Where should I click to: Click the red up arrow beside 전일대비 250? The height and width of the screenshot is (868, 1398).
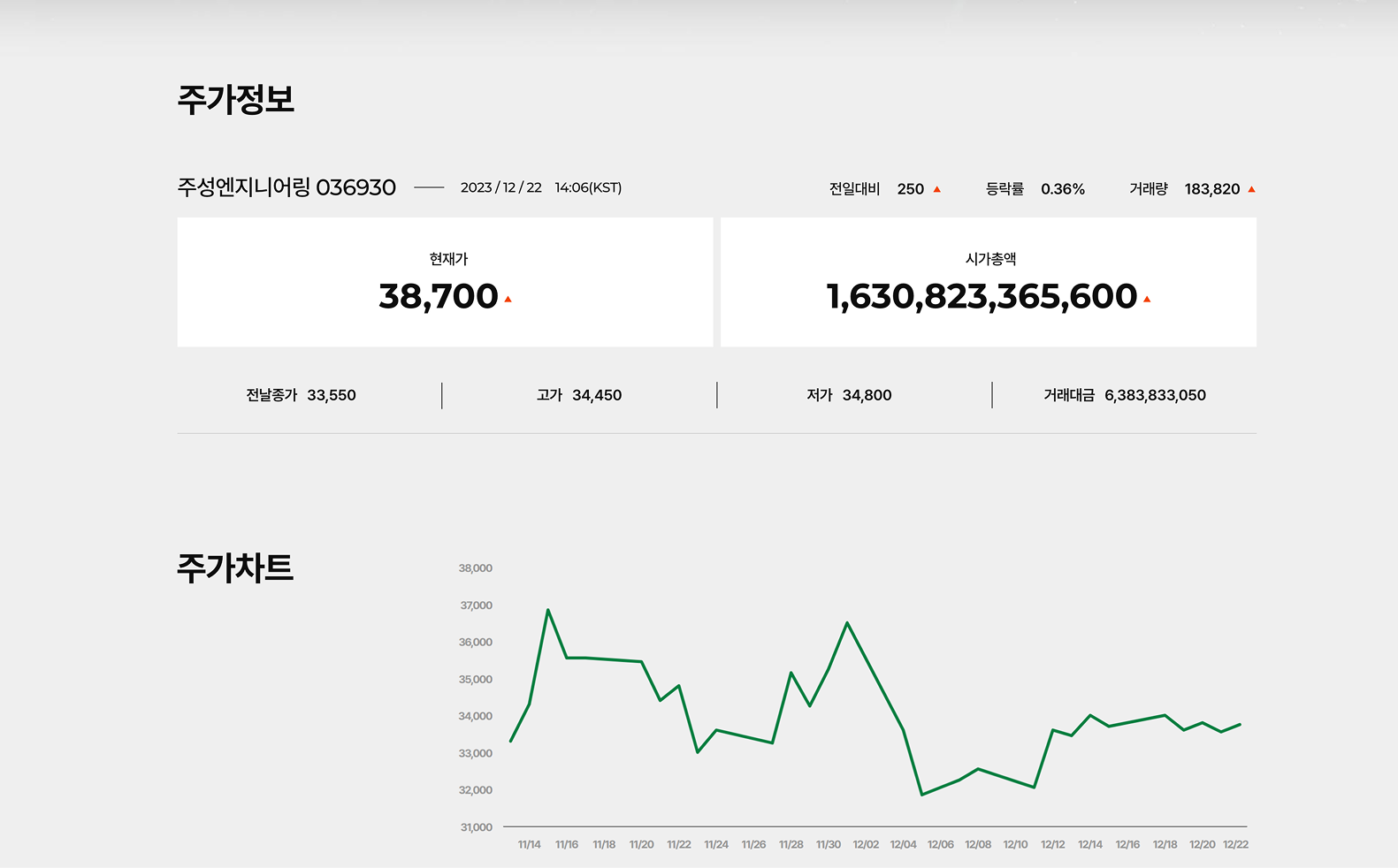point(937,189)
